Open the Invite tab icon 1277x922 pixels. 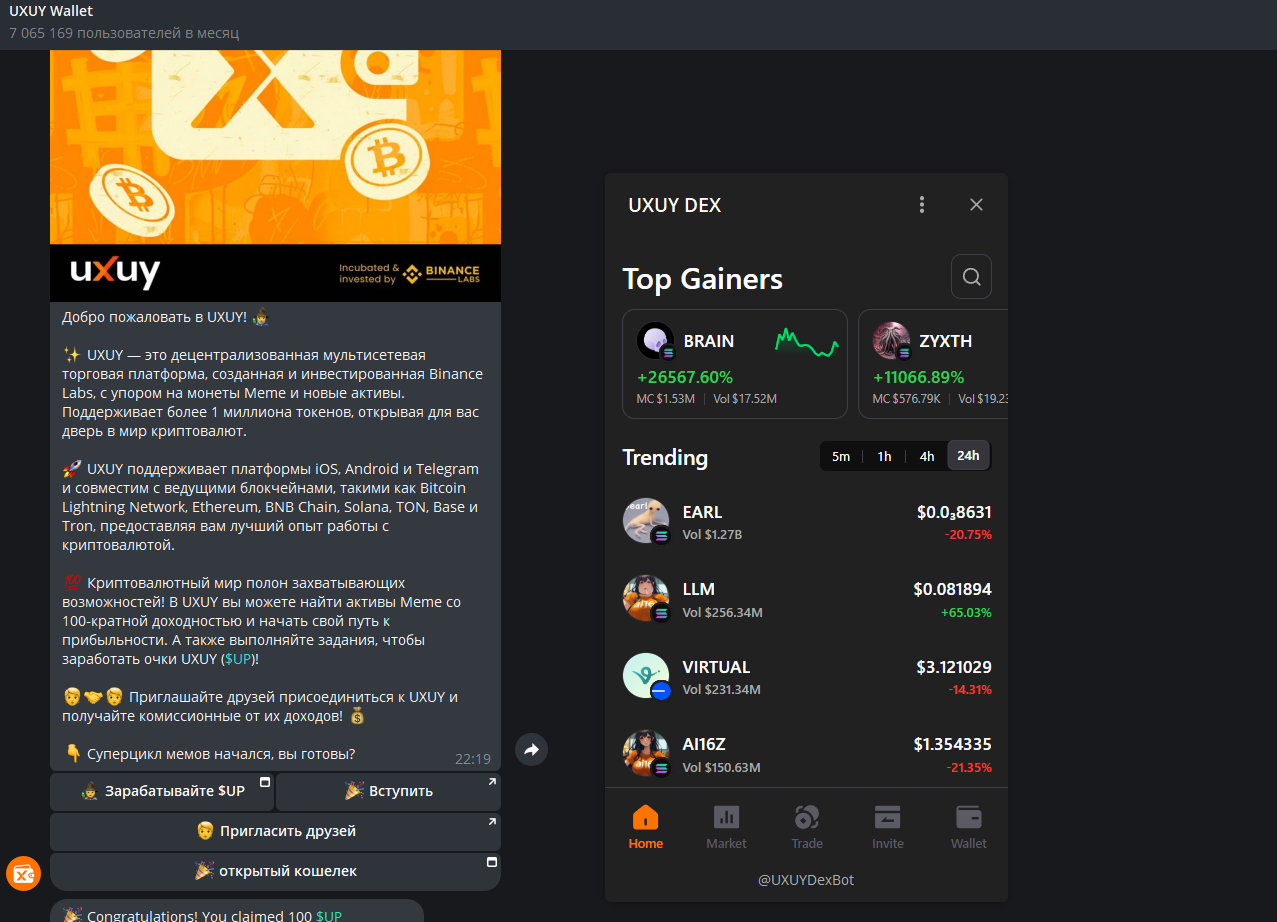[887, 817]
